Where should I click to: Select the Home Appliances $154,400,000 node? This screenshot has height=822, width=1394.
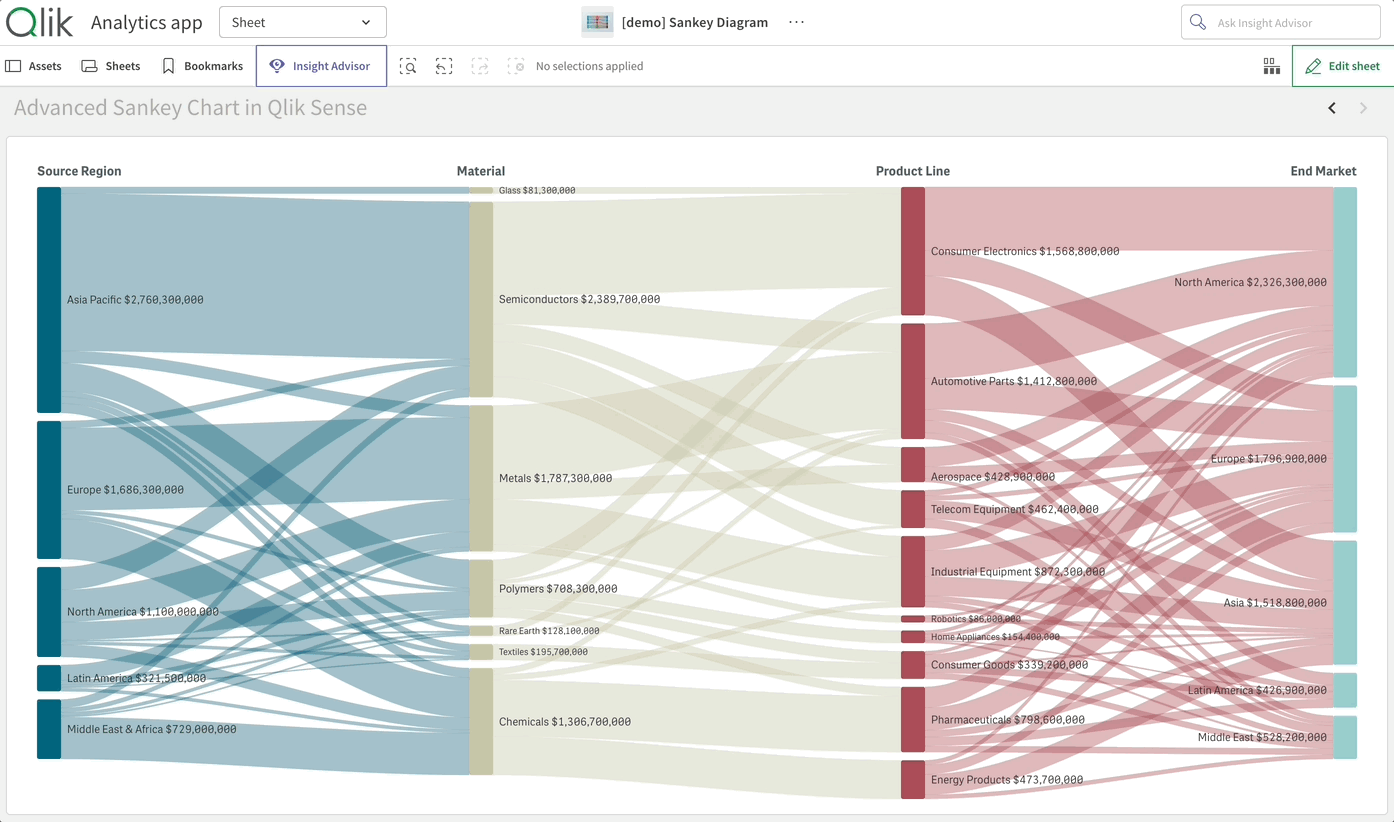click(x=913, y=637)
